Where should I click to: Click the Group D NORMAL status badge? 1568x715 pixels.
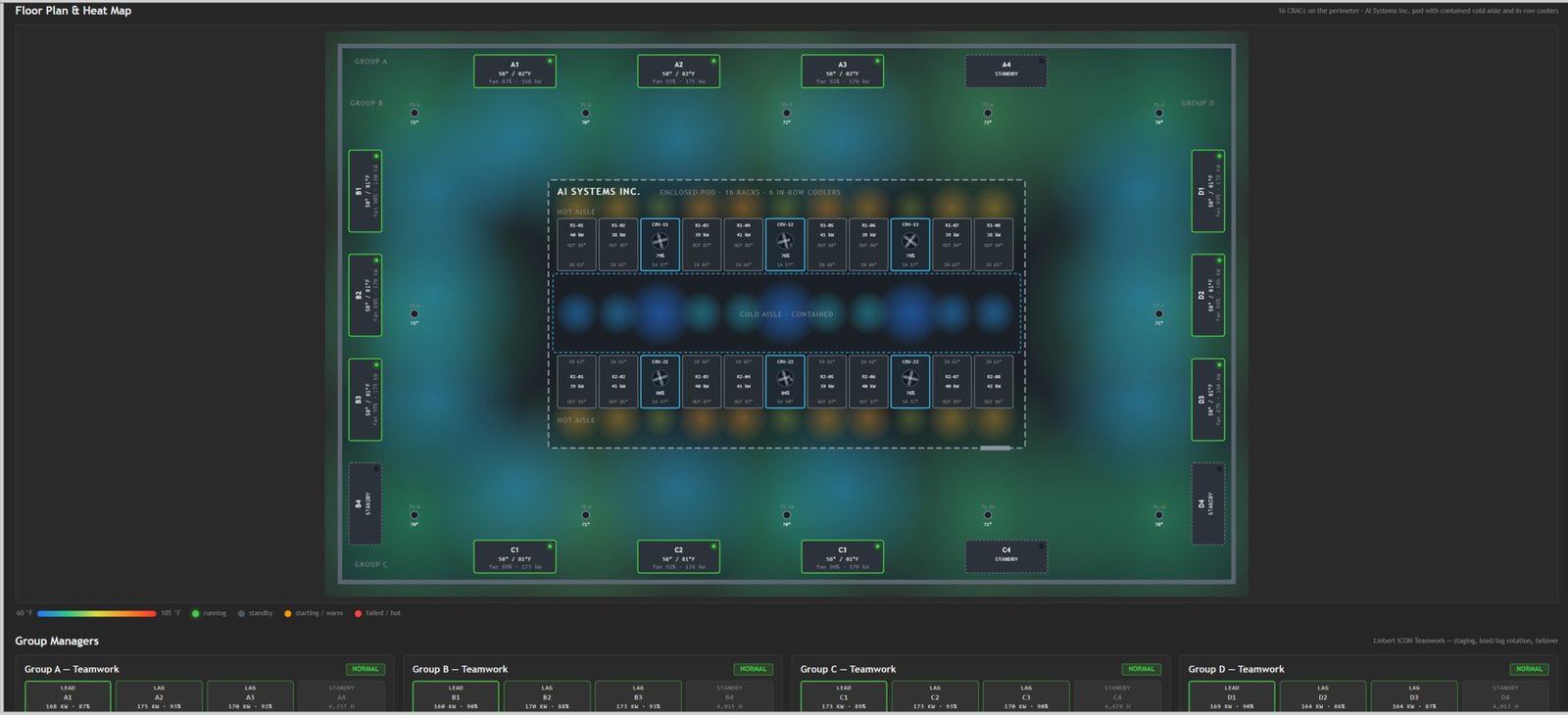1530,669
